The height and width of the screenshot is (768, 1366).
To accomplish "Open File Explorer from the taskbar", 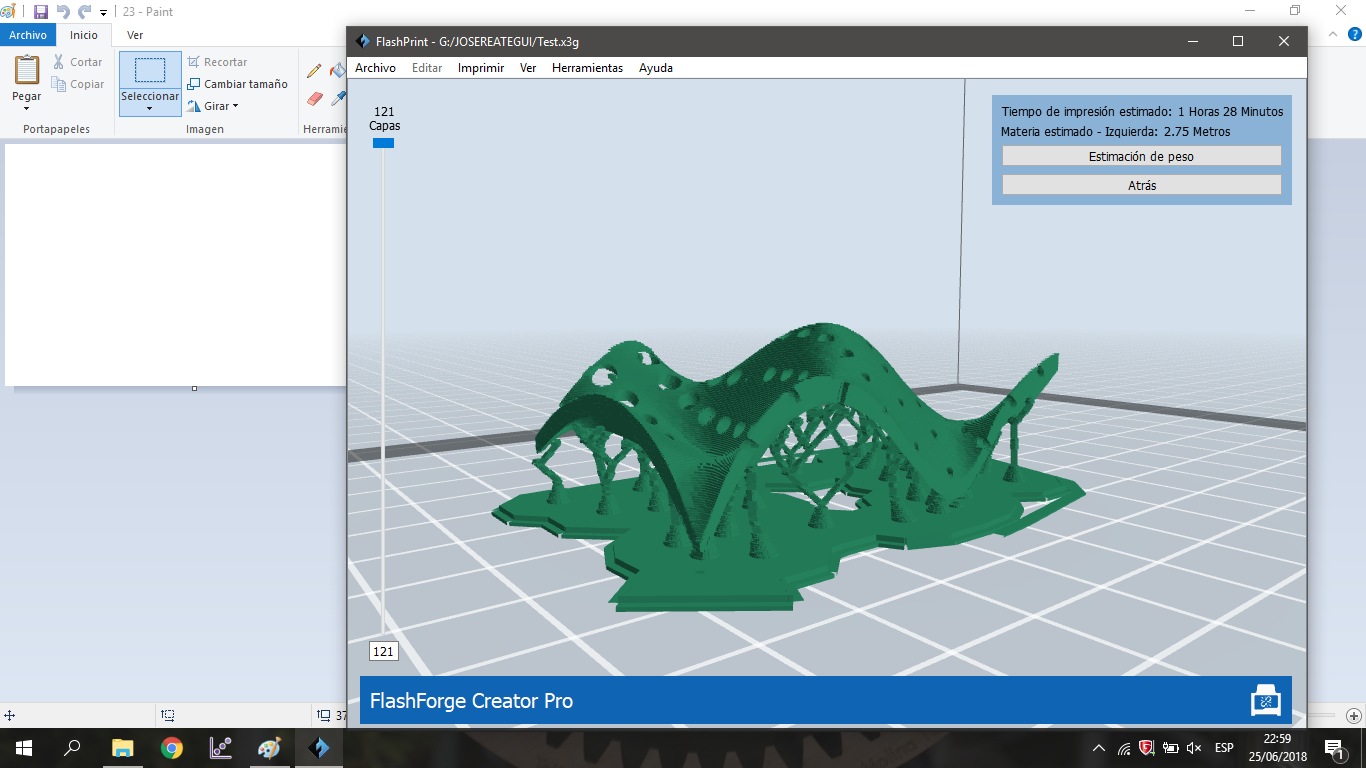I will [x=122, y=747].
